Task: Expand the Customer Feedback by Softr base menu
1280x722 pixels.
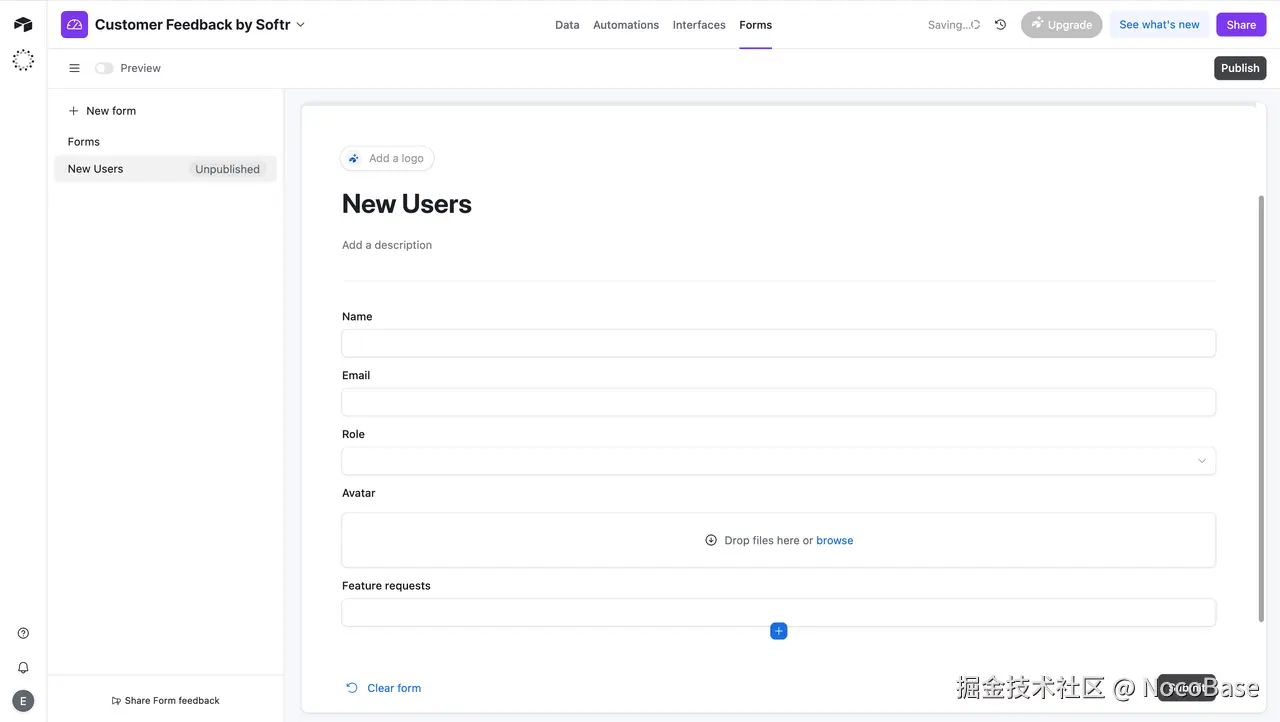Action: click(300, 24)
